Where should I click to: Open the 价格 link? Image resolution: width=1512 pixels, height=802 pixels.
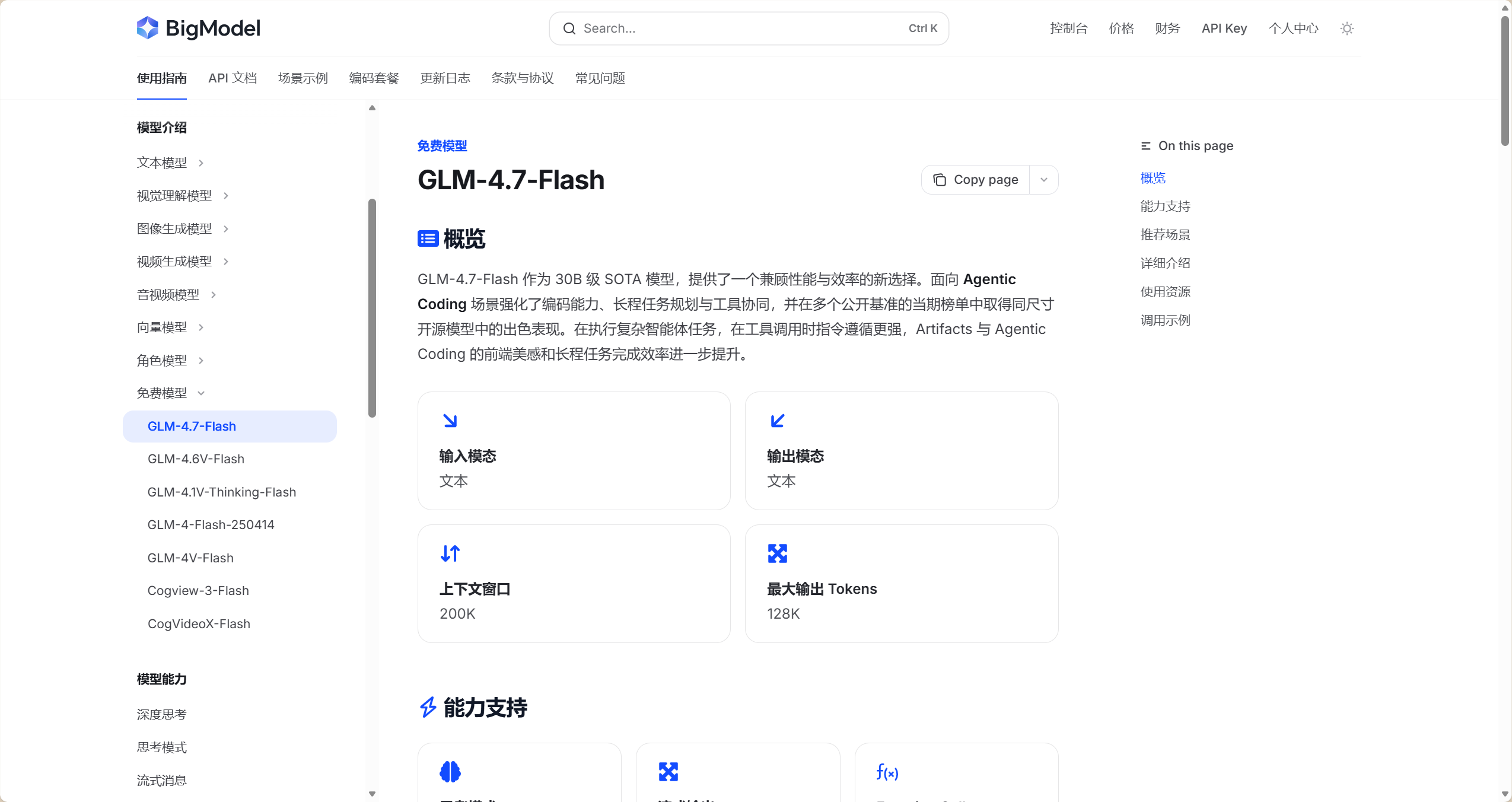(x=1122, y=28)
